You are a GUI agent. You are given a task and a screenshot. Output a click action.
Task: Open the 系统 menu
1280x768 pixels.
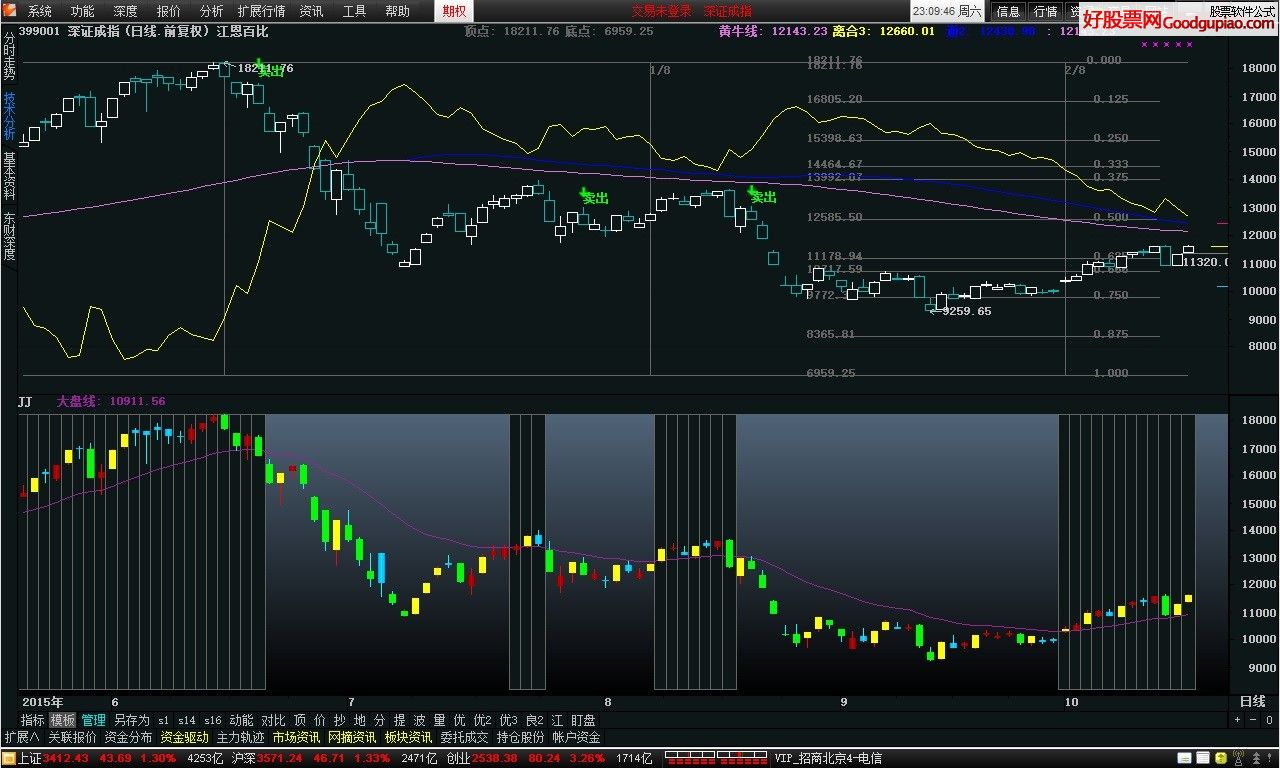point(40,11)
